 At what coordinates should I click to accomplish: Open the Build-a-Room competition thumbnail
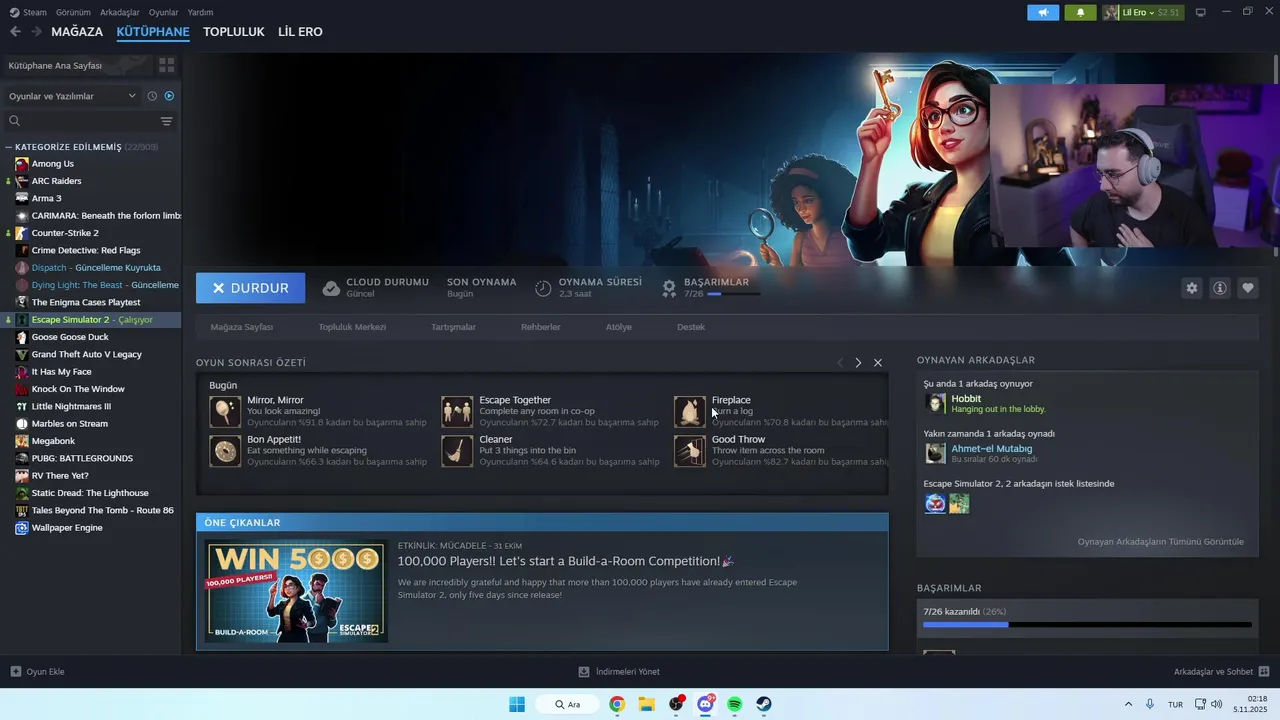point(296,592)
